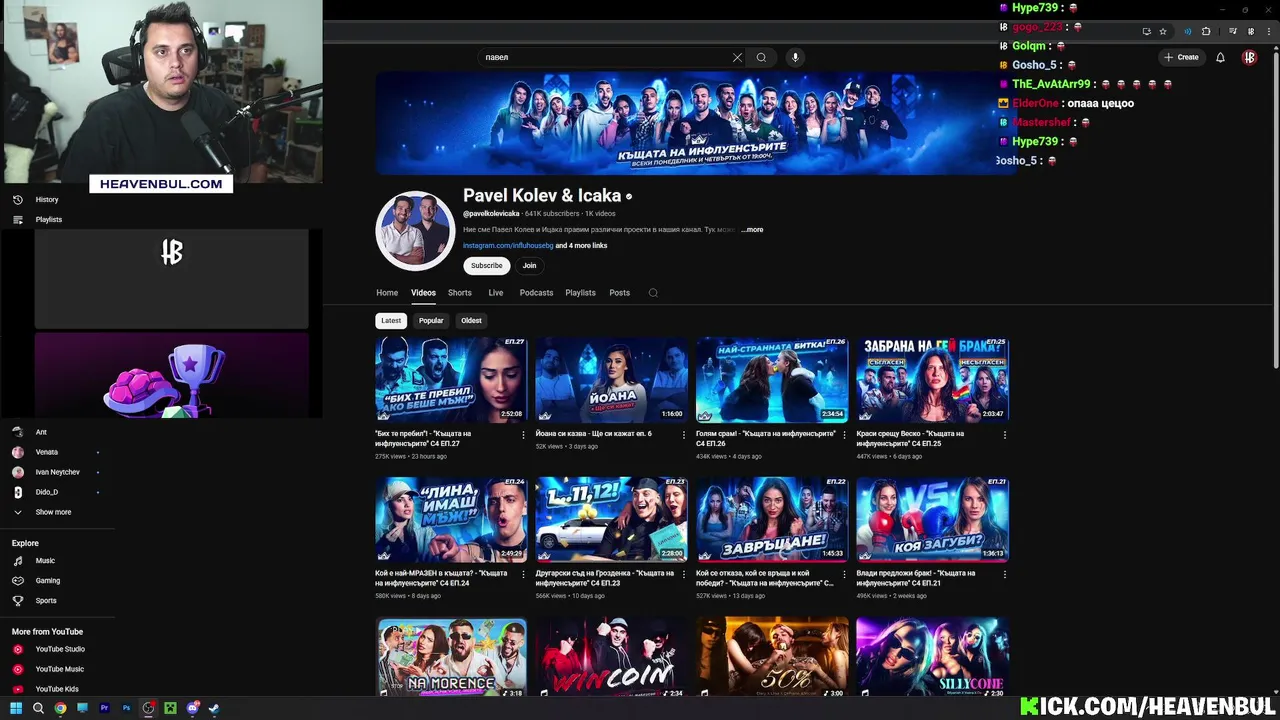Subscribe to Pavel Kolev & Icaka

tap(487, 266)
